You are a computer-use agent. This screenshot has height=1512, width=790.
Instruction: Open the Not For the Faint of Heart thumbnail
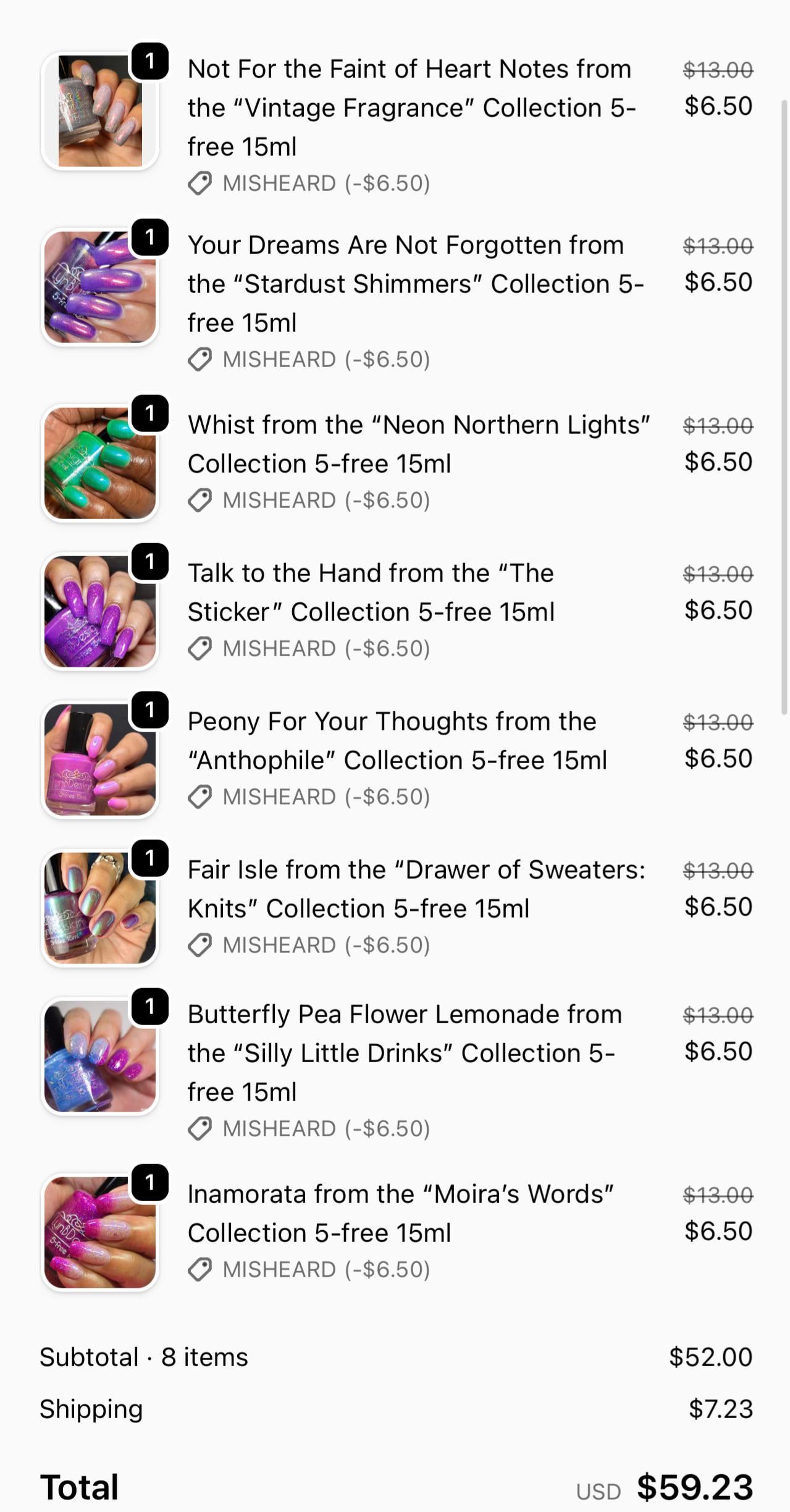point(99,111)
